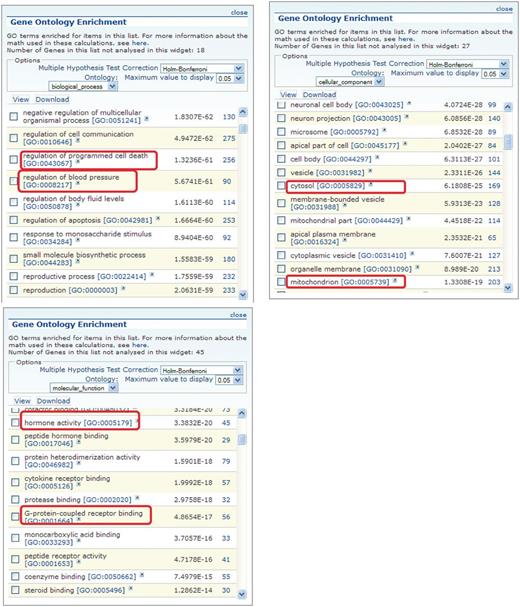The height and width of the screenshot is (607, 520).
Task: Click scroll-down arrow in biological_process list
Action: coord(243,295)
